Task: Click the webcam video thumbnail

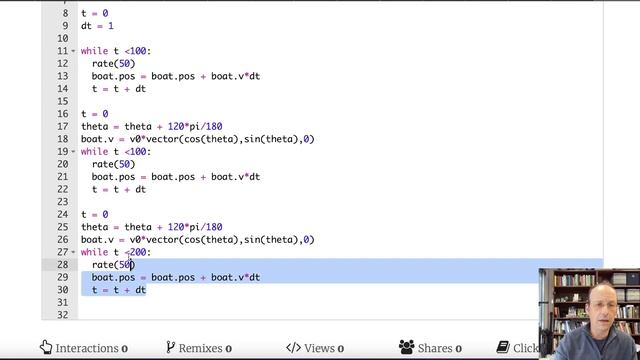Action: point(589,314)
